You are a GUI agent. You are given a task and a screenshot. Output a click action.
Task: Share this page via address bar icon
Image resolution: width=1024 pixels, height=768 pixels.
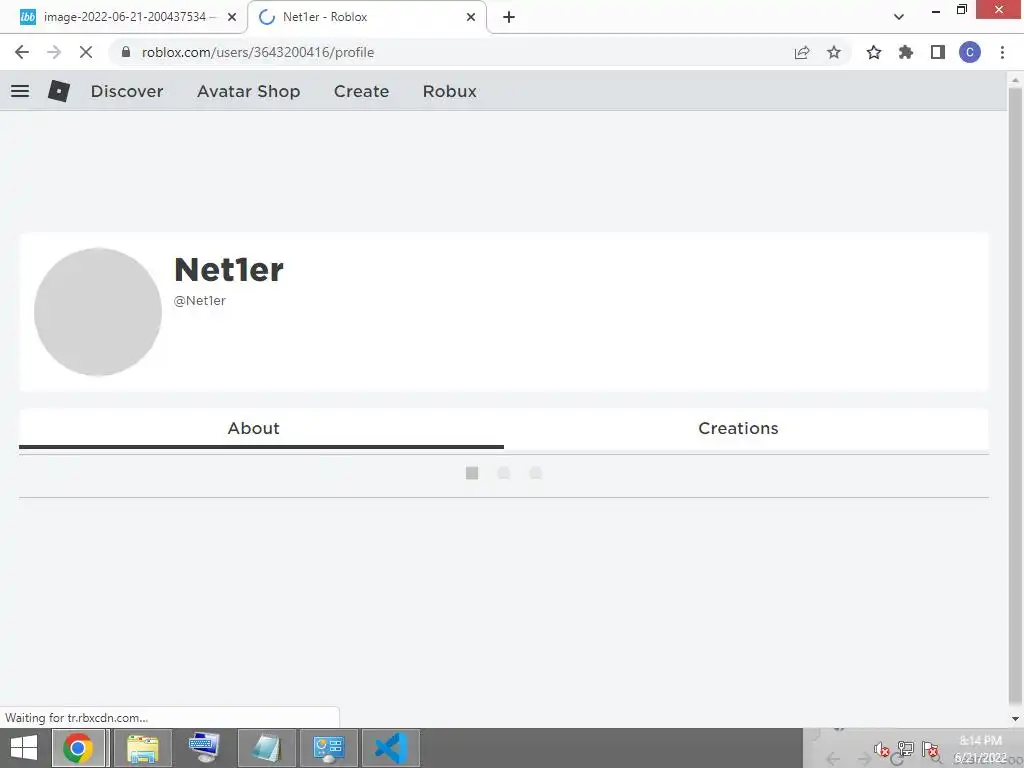pos(802,52)
